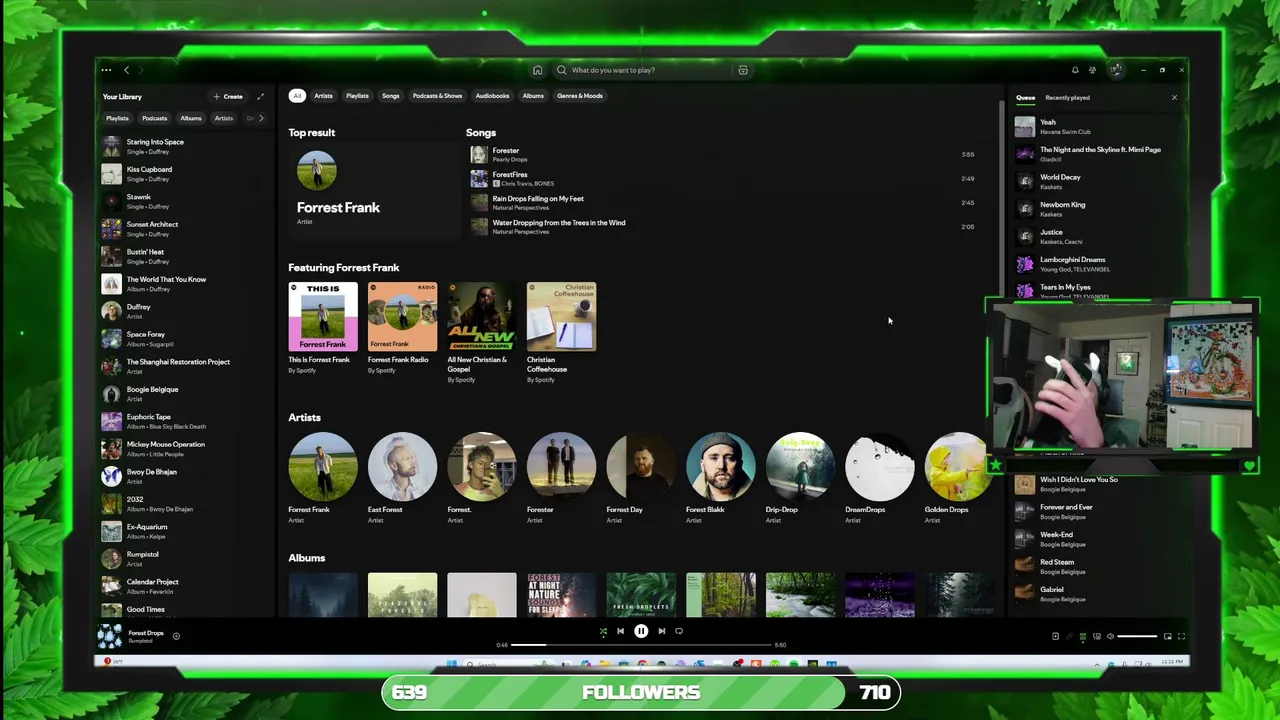The image size is (1280, 720).
Task: Play the song ForestFires
Action: 722,178
